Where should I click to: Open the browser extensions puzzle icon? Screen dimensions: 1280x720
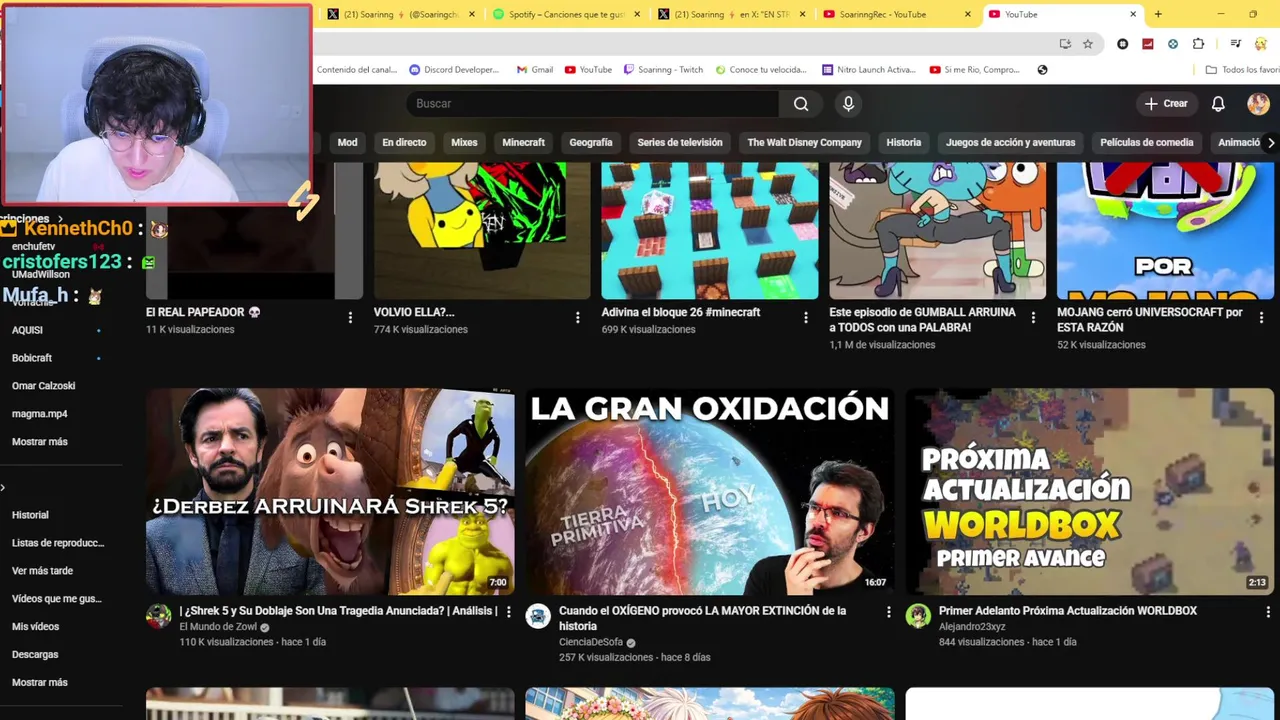pyautogui.click(x=1198, y=44)
